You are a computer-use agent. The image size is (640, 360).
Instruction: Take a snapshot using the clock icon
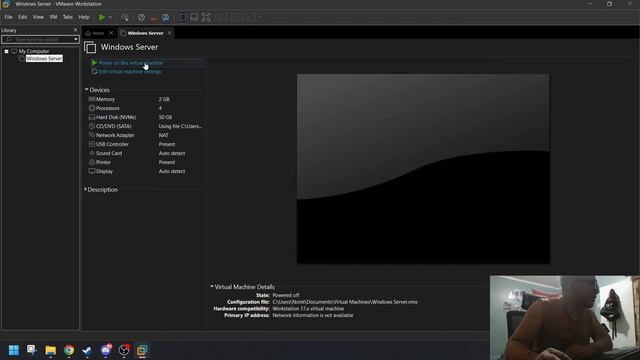(141, 17)
